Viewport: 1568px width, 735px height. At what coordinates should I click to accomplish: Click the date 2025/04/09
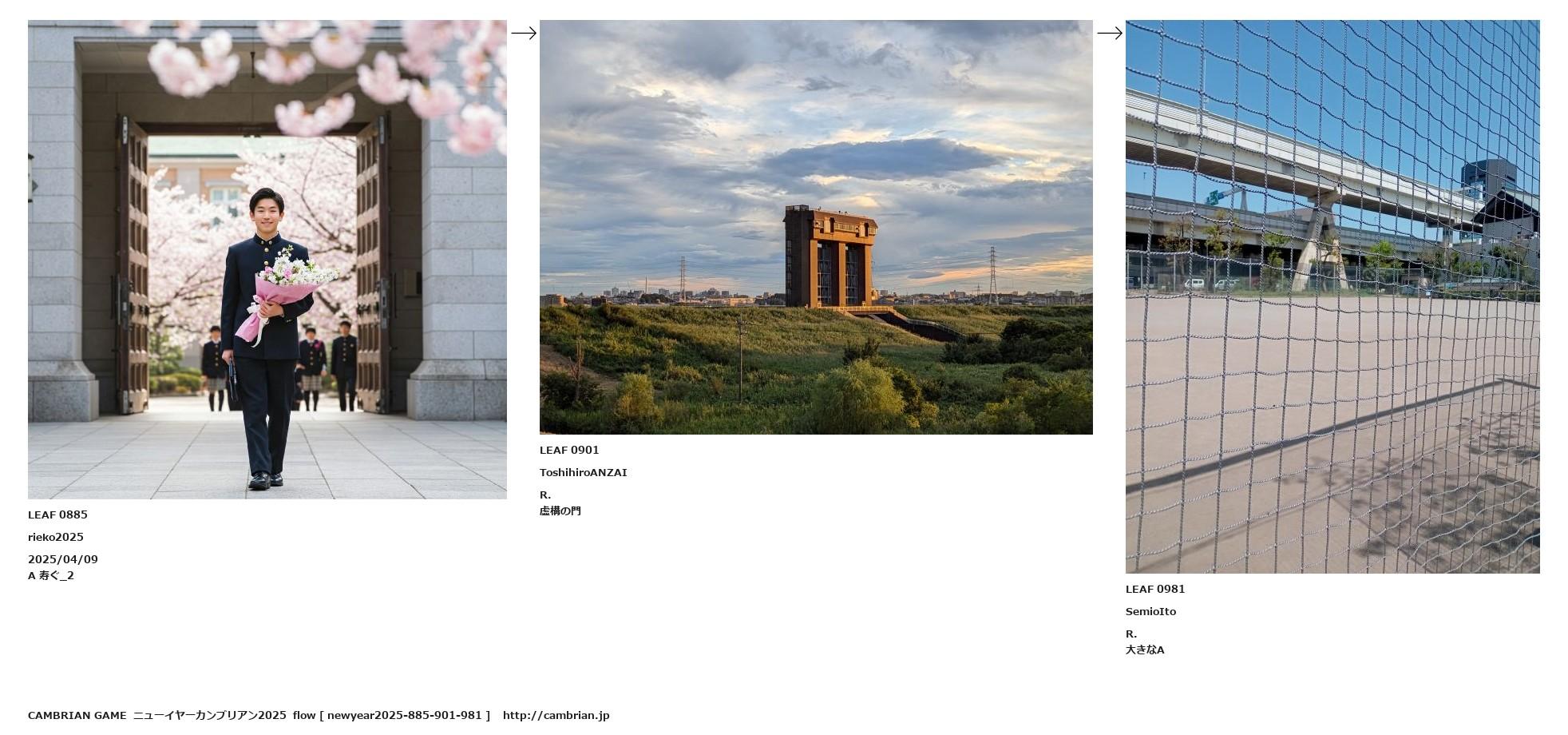click(x=63, y=559)
